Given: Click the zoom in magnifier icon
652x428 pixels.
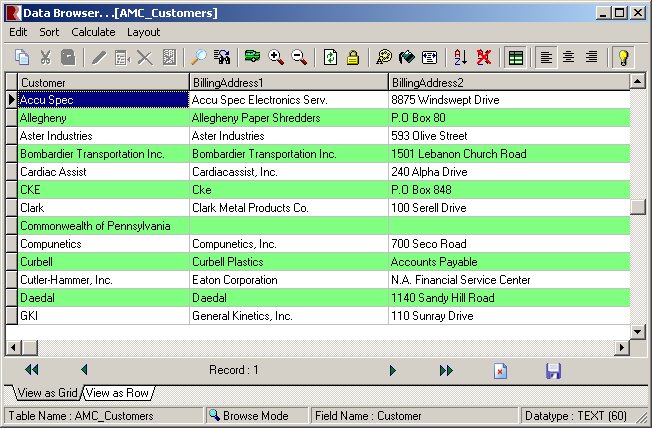Looking at the screenshot, I should click(276, 57).
